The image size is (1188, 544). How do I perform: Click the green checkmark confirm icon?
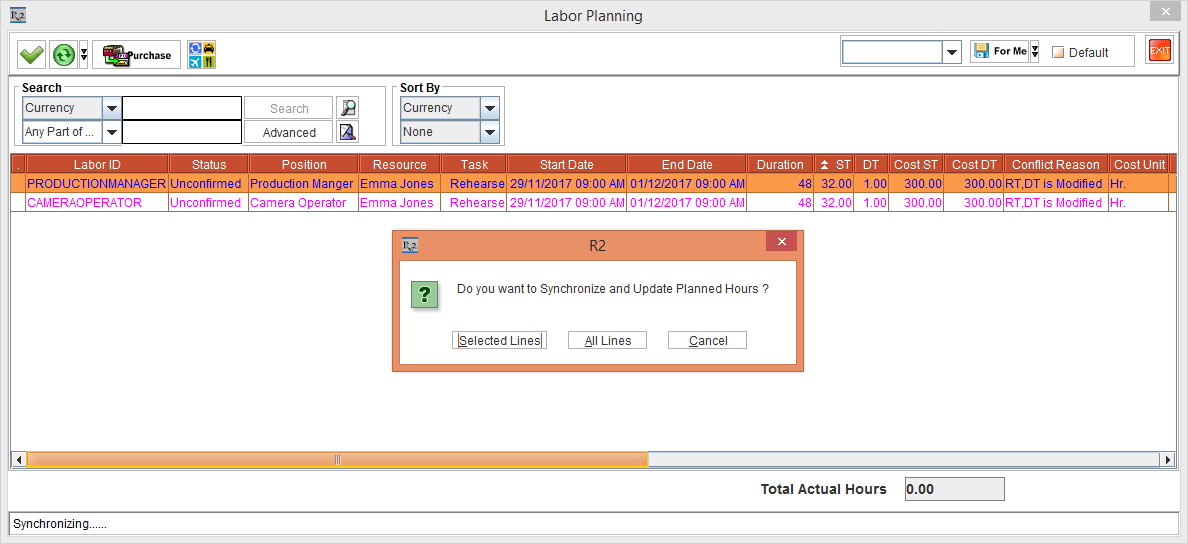coord(32,55)
